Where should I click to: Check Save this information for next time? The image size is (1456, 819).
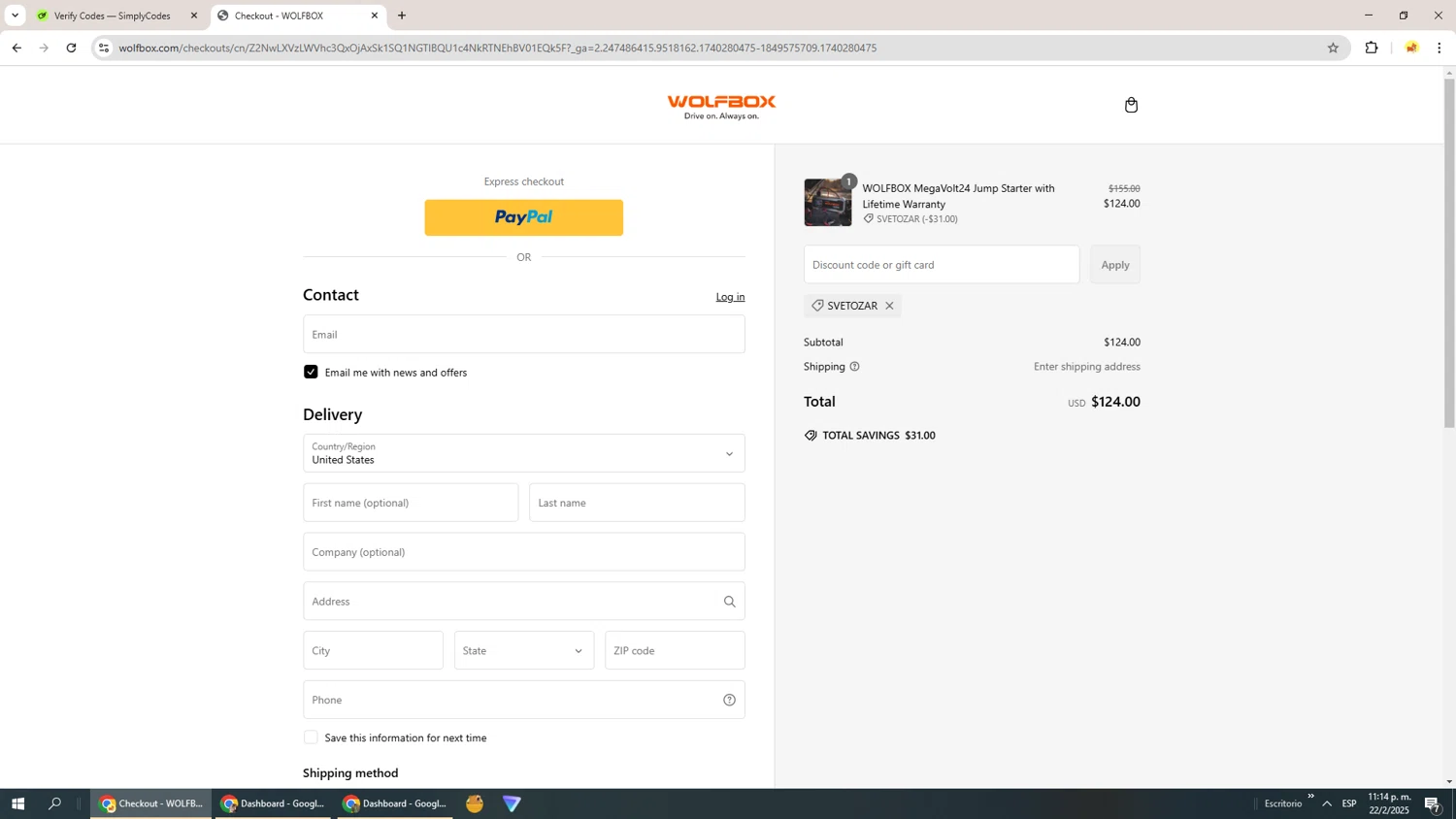[x=311, y=737]
